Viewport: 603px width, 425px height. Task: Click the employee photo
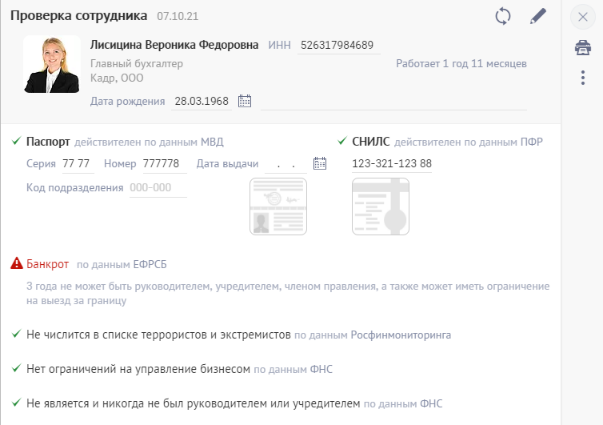[x=52, y=64]
